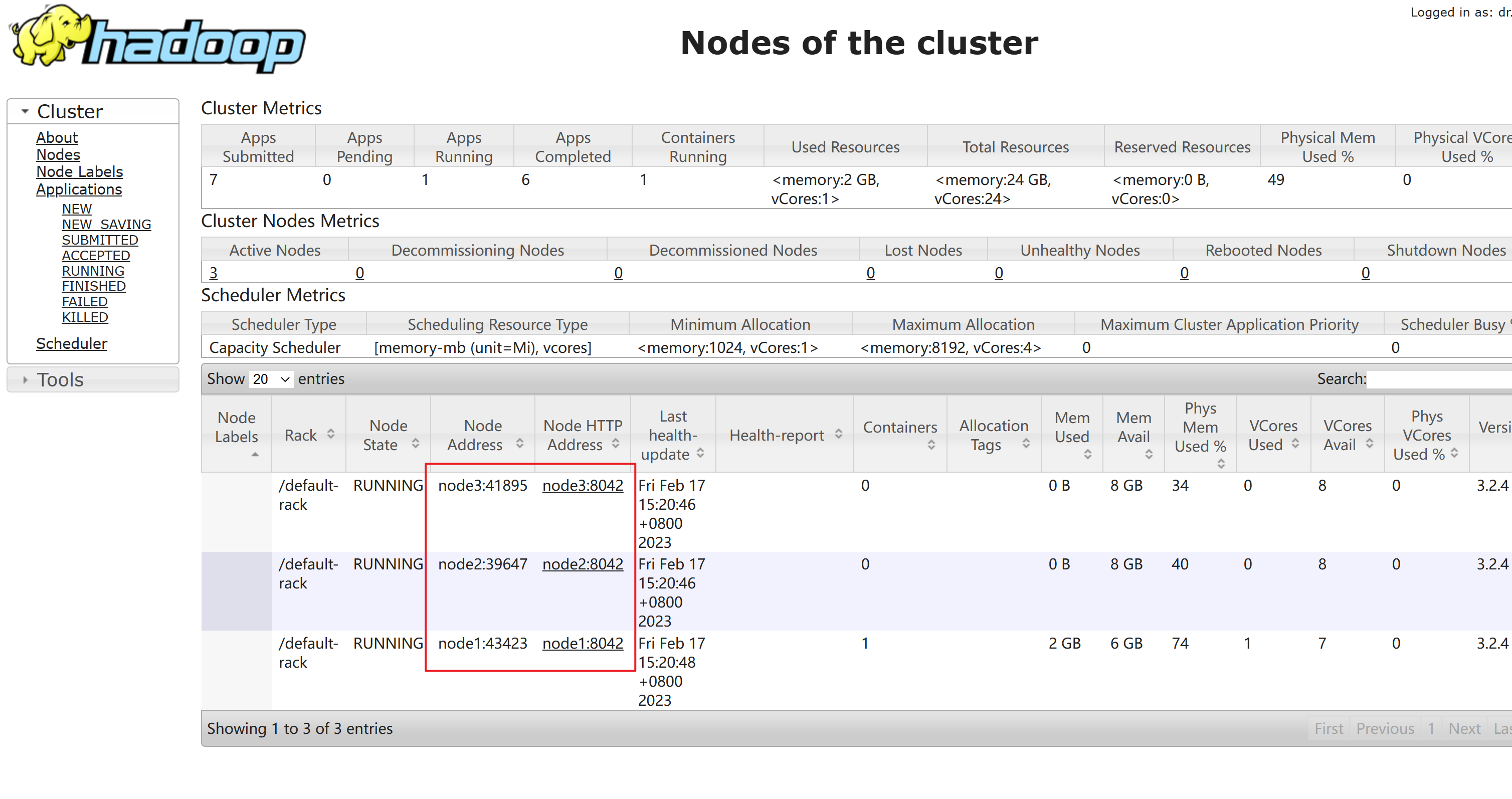This screenshot has width=1512, height=799.
Task: Sort by Containers column arrows icon
Action: point(931,445)
